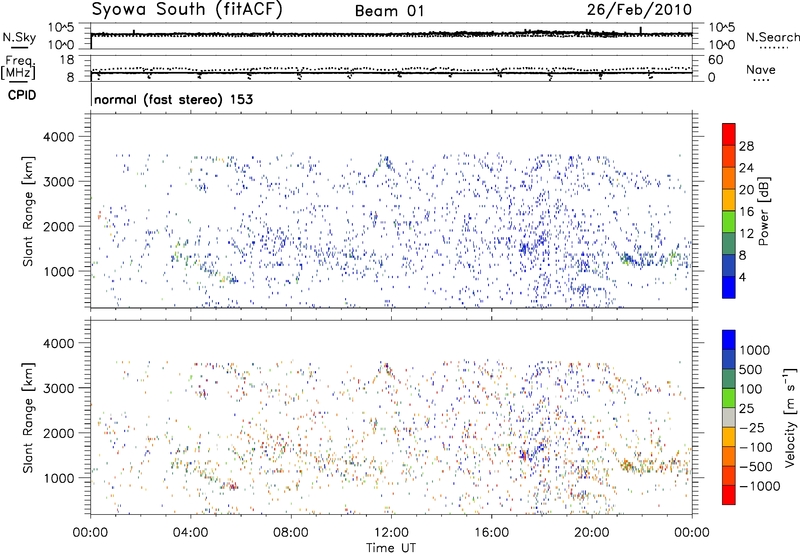Click the '04:00' time axis label
800x554 pixels.
(191, 533)
